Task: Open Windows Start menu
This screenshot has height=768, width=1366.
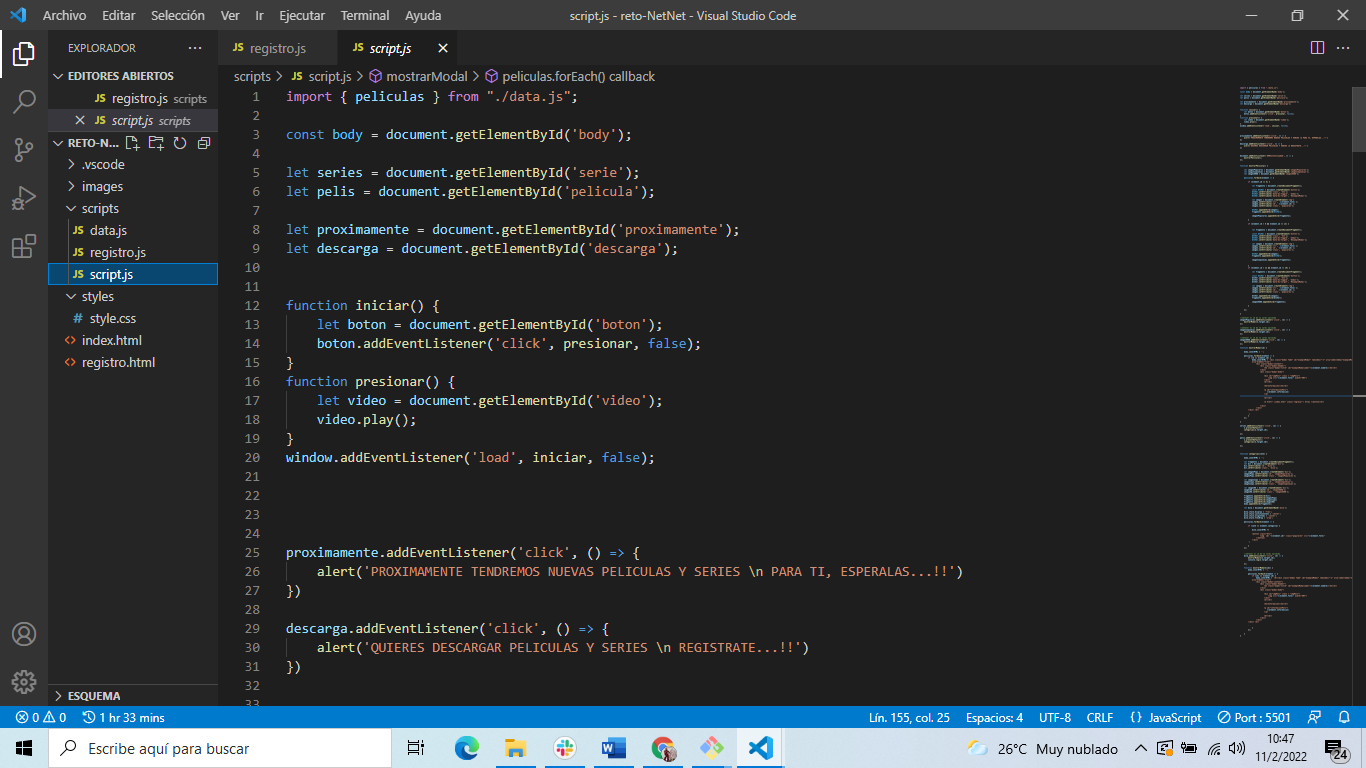Action: tap(24, 748)
